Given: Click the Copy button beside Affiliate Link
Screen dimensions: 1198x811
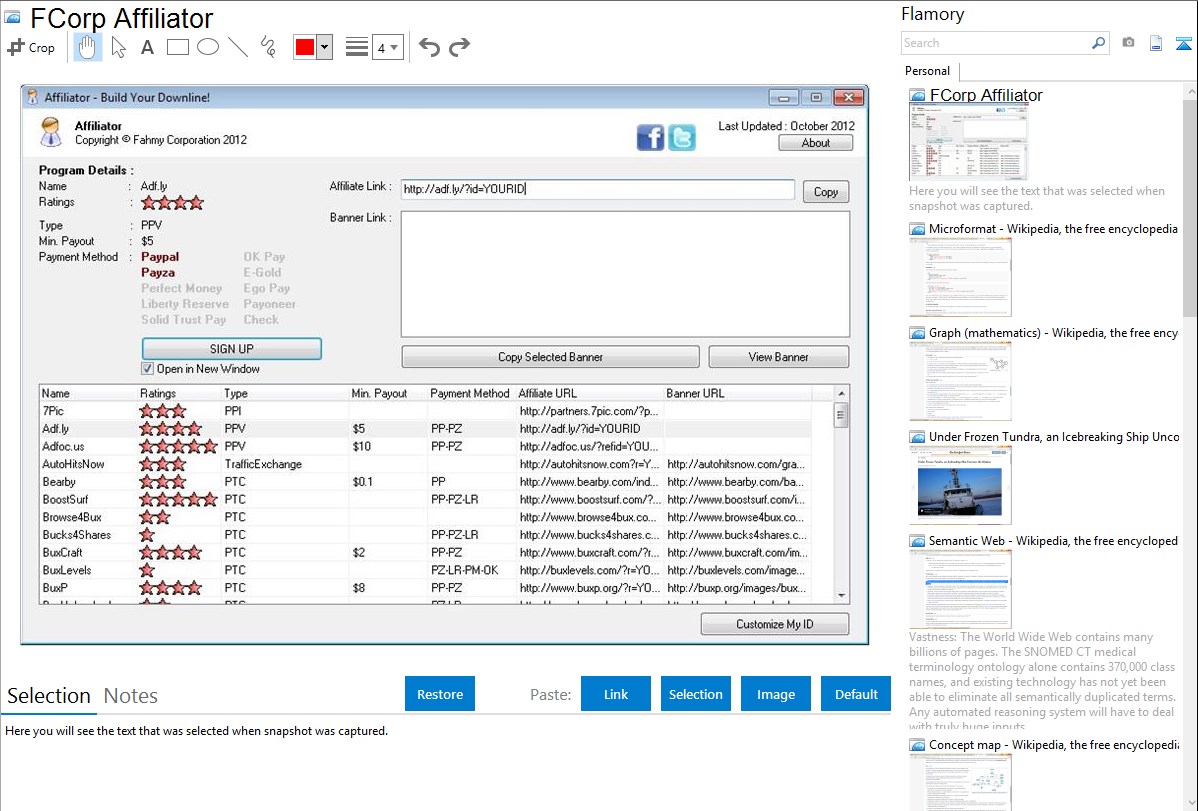Looking at the screenshot, I should 826,191.
